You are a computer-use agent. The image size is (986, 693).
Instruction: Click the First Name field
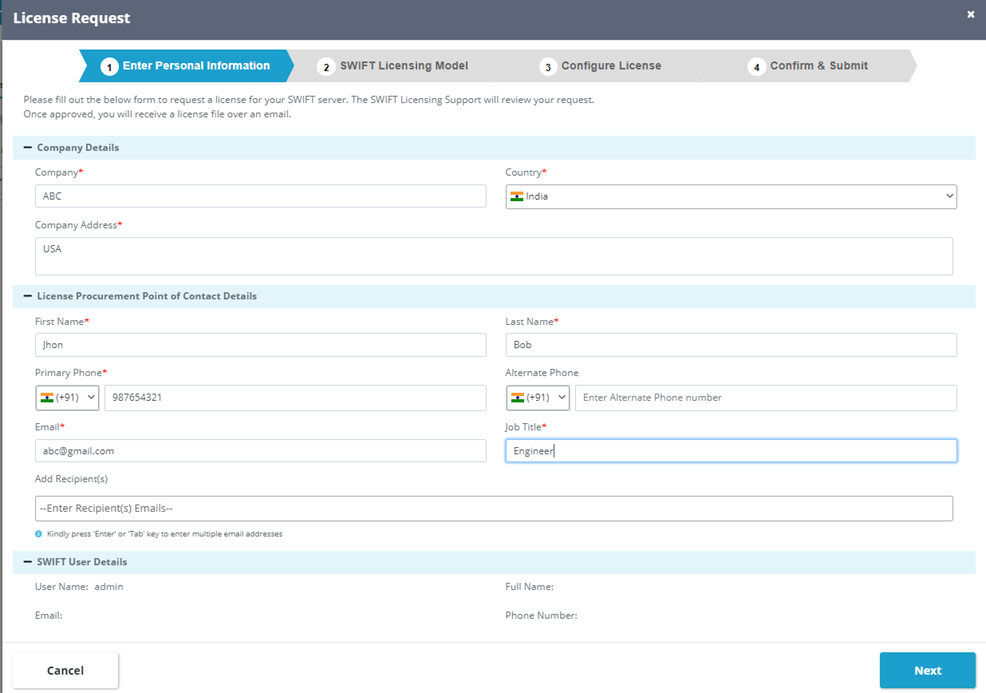(260, 345)
